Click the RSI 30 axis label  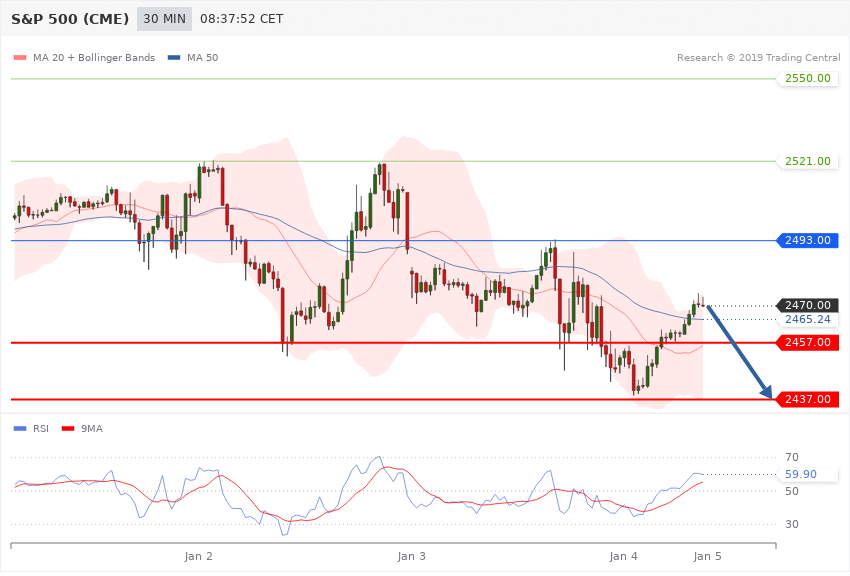791,524
